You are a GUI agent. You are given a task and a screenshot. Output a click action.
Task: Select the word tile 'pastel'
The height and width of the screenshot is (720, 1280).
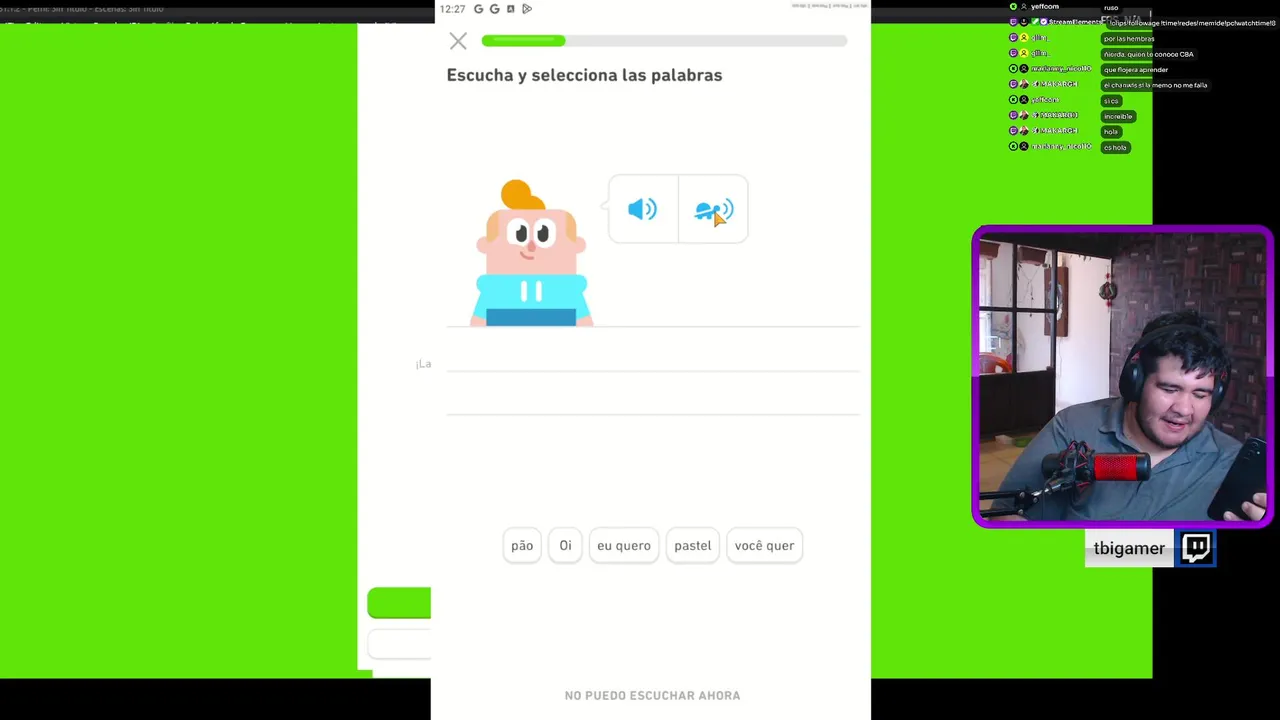point(692,546)
